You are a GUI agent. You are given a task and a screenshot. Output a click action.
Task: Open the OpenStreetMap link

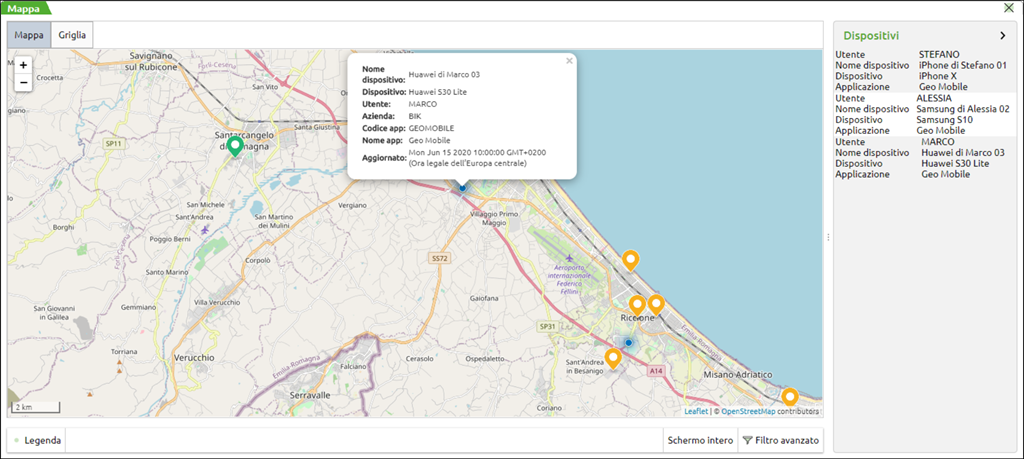[748, 411]
